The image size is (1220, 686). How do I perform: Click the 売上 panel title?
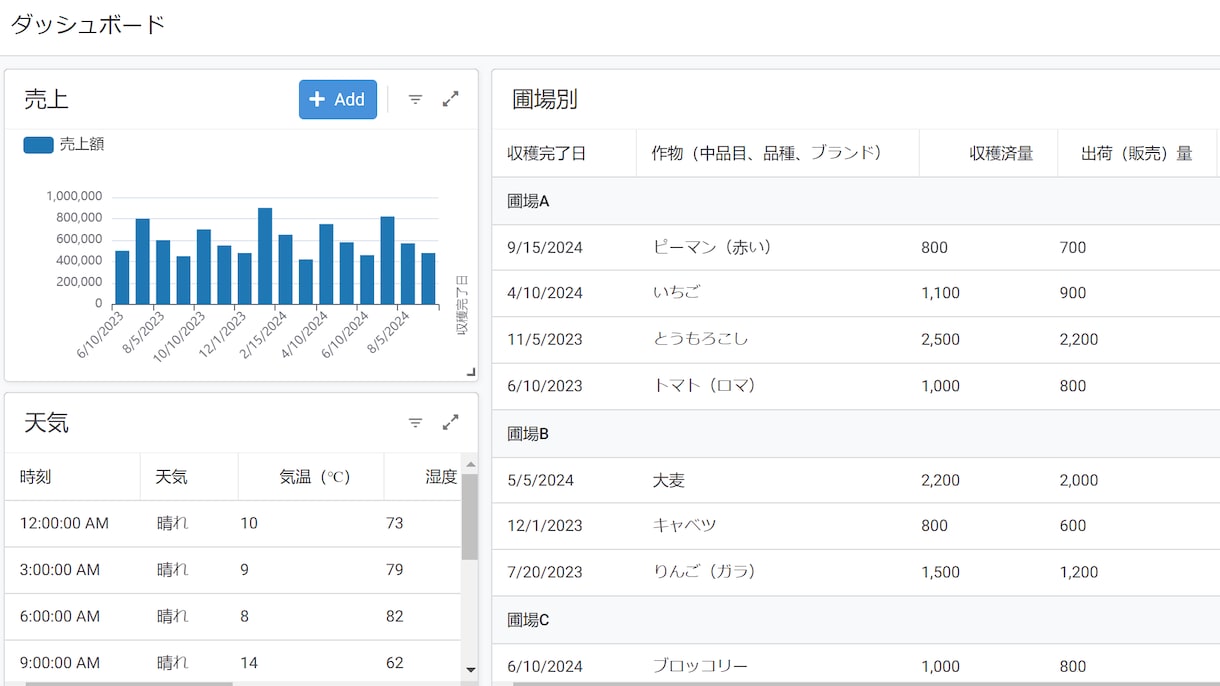pyautogui.click(x=46, y=99)
